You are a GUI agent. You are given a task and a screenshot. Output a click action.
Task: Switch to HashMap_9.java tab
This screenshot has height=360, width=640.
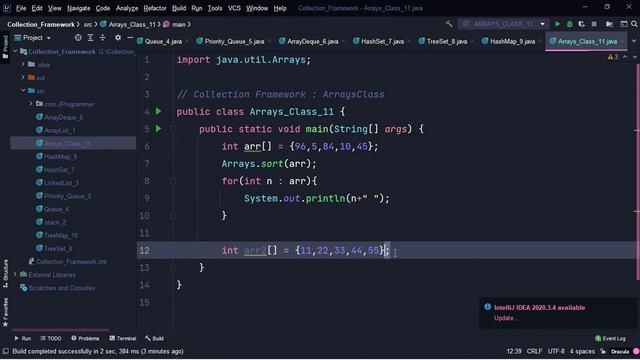(512, 41)
